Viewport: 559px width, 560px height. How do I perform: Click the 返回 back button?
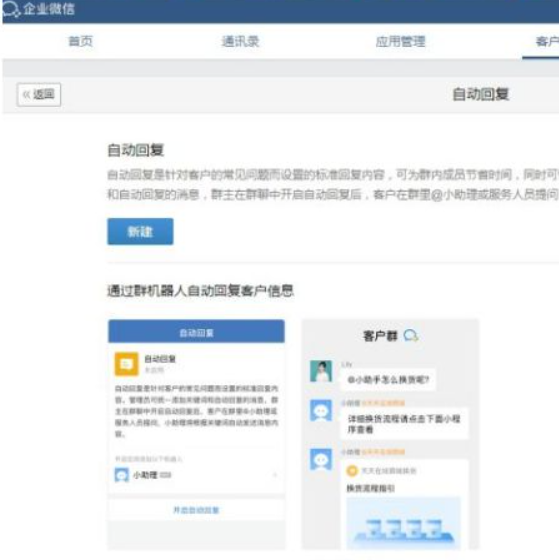click(39, 95)
